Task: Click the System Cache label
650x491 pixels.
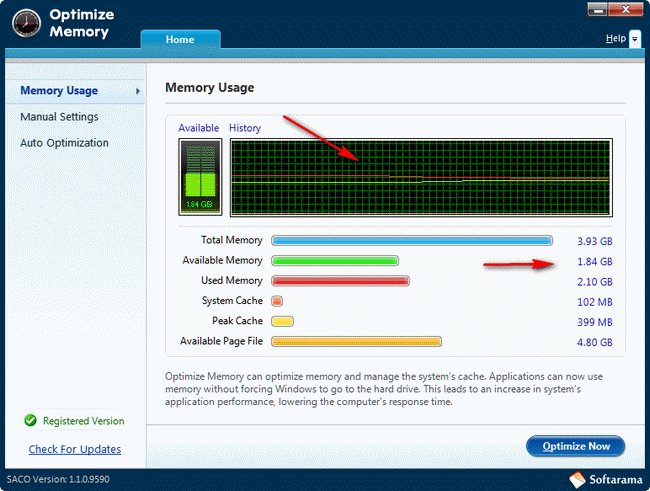Action: (x=232, y=301)
